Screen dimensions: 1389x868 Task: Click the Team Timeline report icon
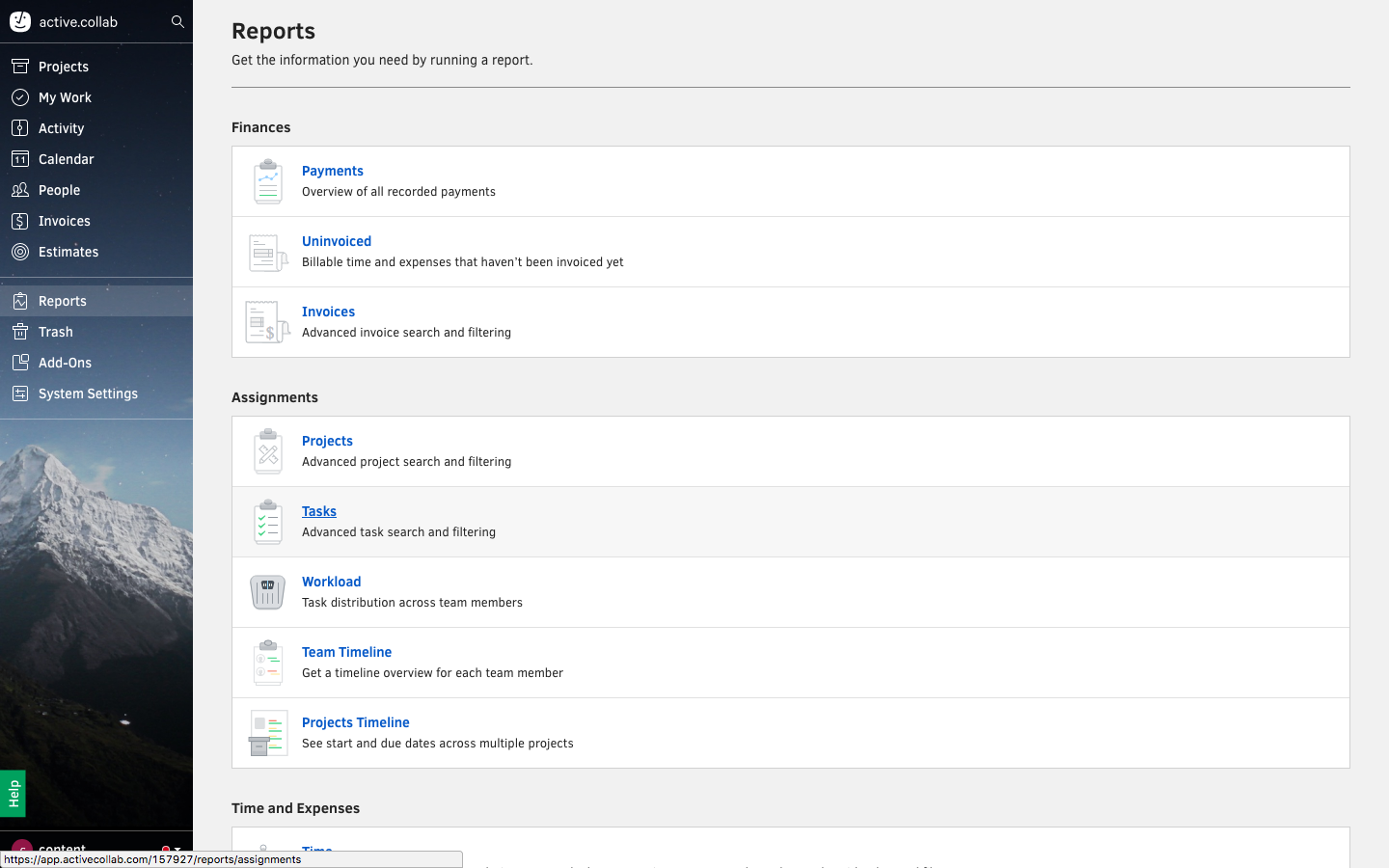[267, 663]
